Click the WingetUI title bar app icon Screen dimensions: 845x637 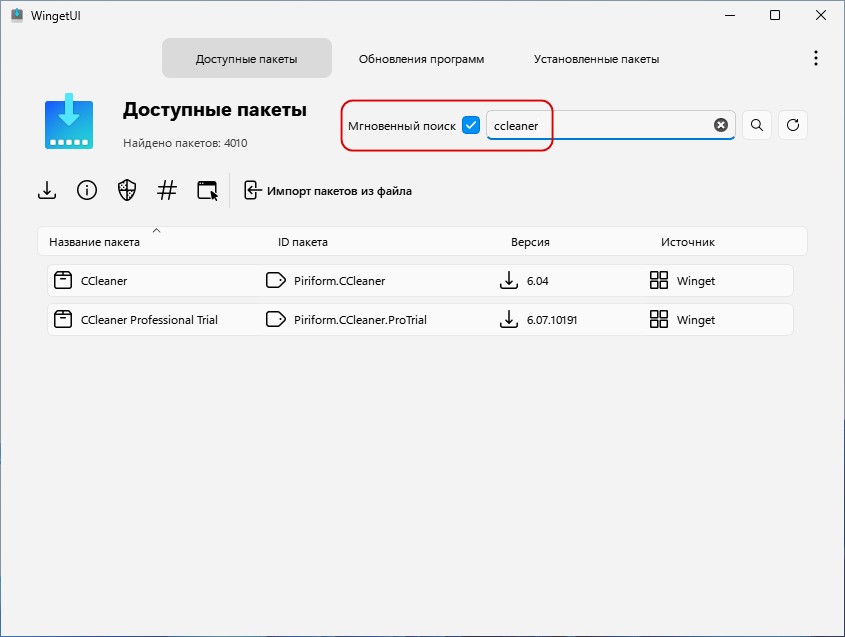17,15
